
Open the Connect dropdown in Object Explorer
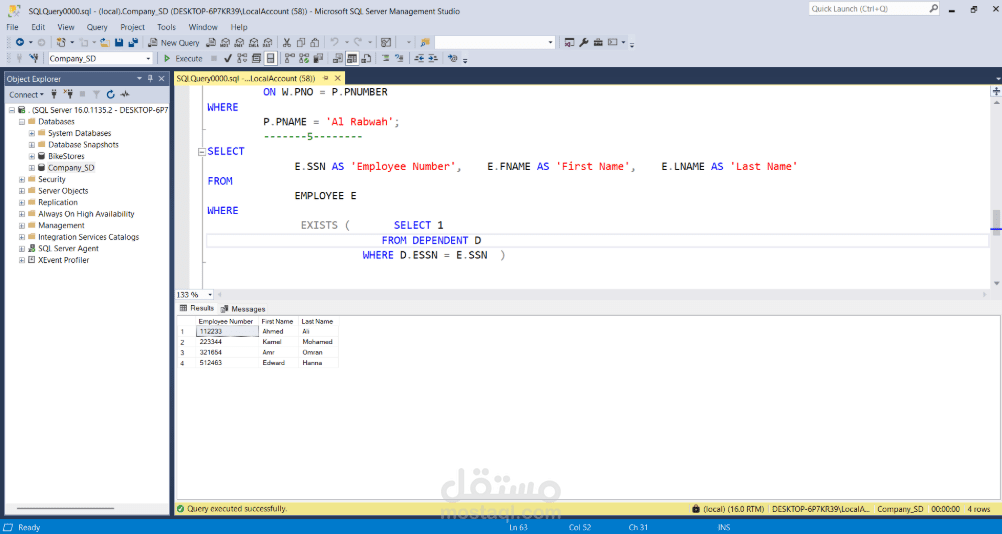pos(26,95)
